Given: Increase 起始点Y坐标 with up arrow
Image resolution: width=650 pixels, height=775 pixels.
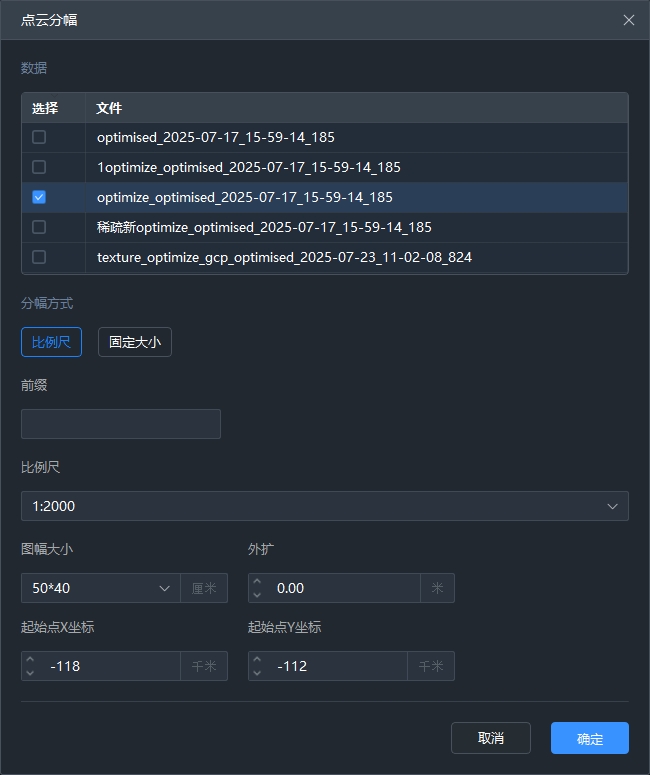Looking at the screenshot, I should (x=257, y=660).
